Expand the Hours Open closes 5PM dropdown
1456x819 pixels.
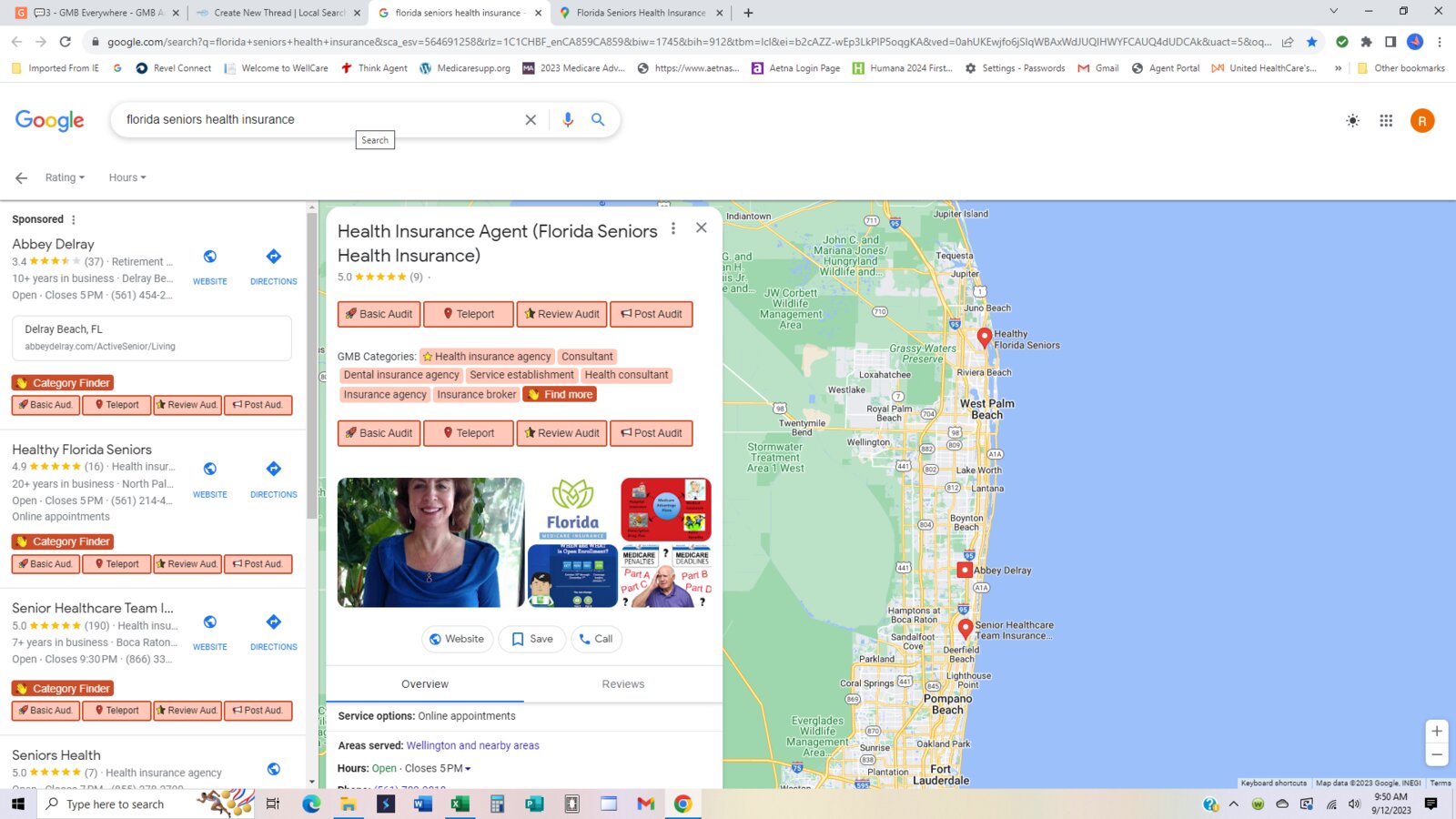(421, 768)
